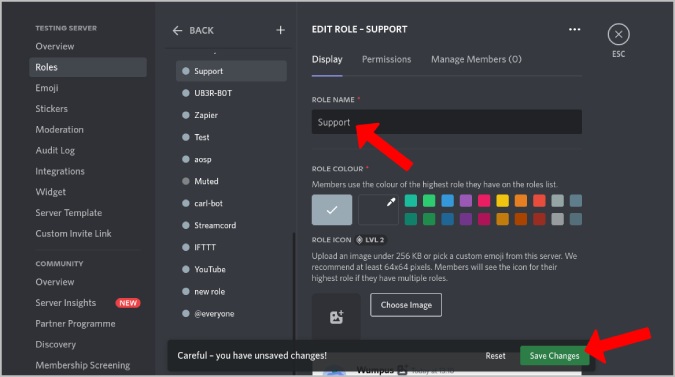Image resolution: width=675 pixels, height=377 pixels.
Task: Open the Audit Log
Action: coord(55,150)
